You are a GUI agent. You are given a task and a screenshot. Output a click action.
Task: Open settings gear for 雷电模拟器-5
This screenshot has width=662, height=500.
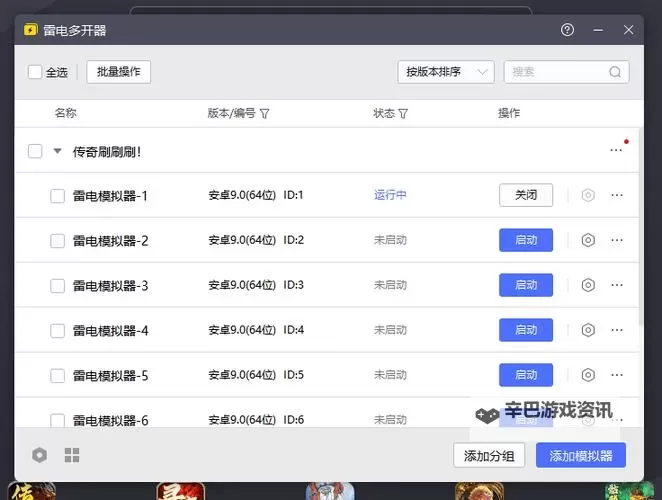click(588, 375)
